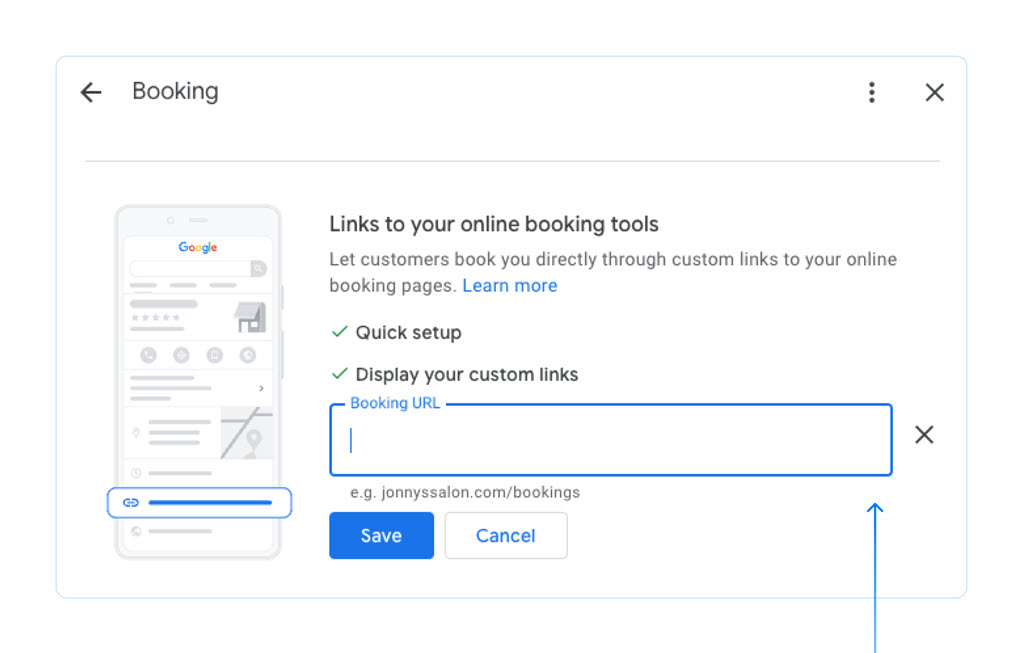The height and width of the screenshot is (653, 1023).
Task: Click the 'e.g. jonnyssalon.com/bookings' hint text
Action: tap(465, 493)
